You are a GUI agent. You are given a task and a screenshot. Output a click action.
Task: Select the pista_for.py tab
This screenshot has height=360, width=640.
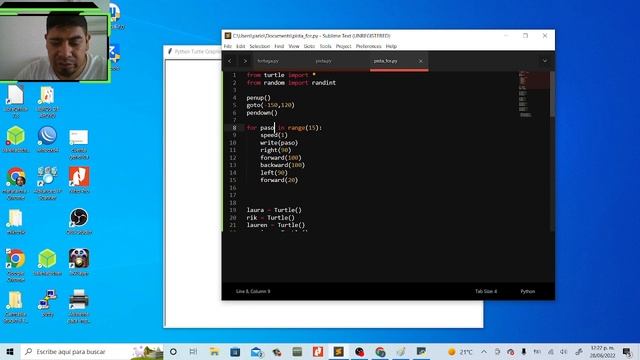[386, 61]
